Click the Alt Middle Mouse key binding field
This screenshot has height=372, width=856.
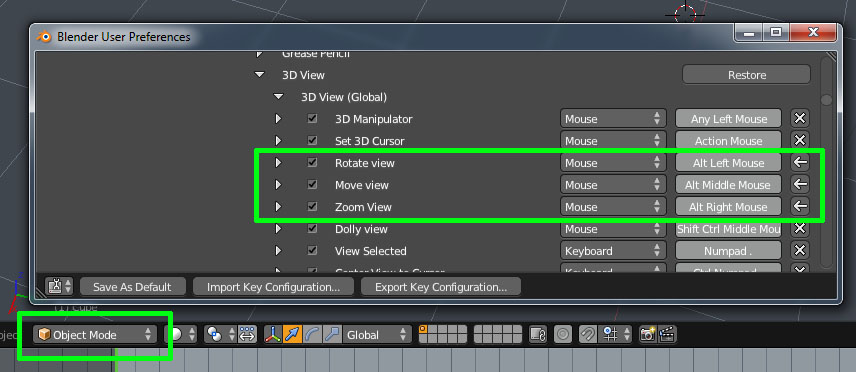tap(728, 185)
